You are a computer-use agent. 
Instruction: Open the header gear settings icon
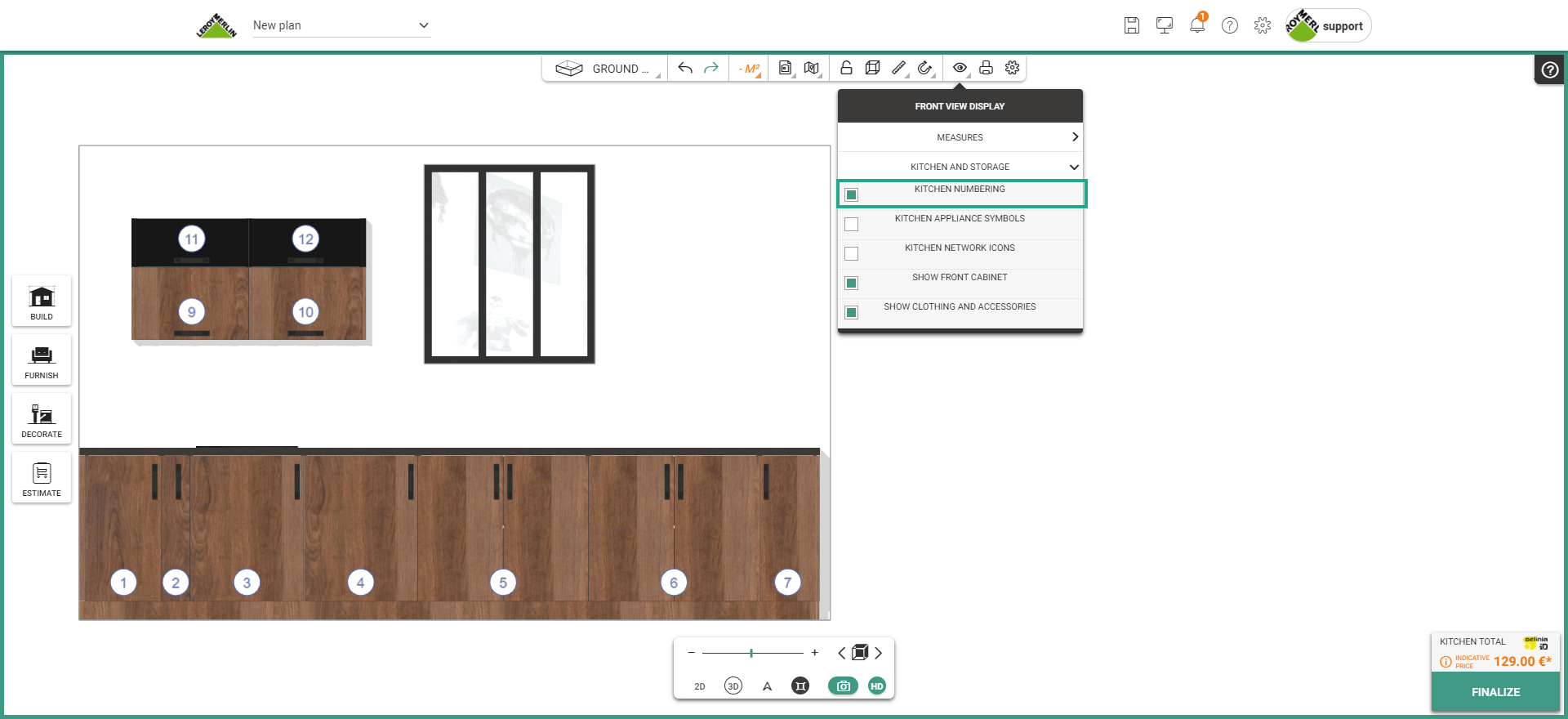click(x=1263, y=25)
